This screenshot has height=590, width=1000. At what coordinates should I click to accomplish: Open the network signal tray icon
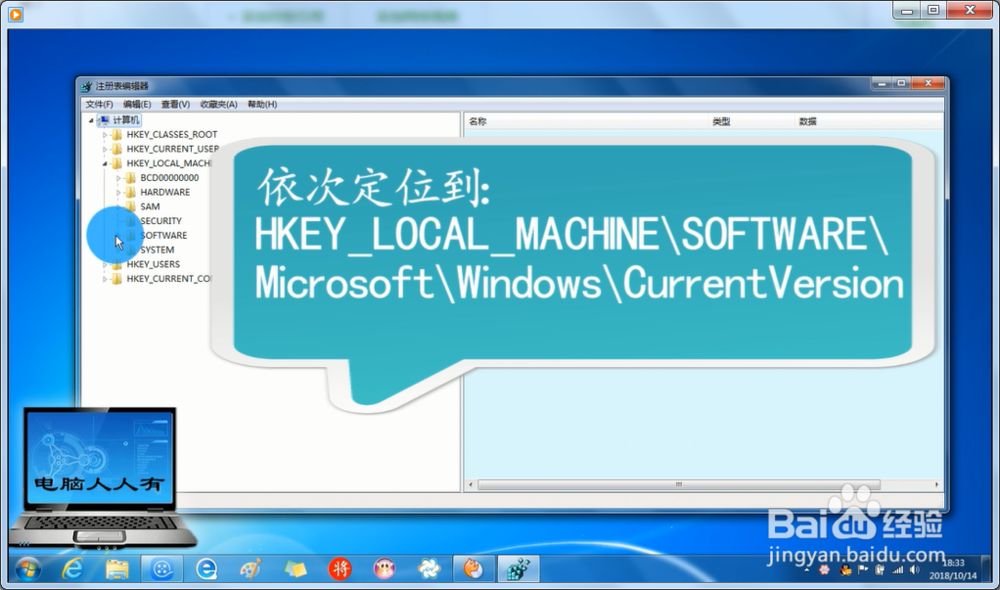click(x=898, y=570)
